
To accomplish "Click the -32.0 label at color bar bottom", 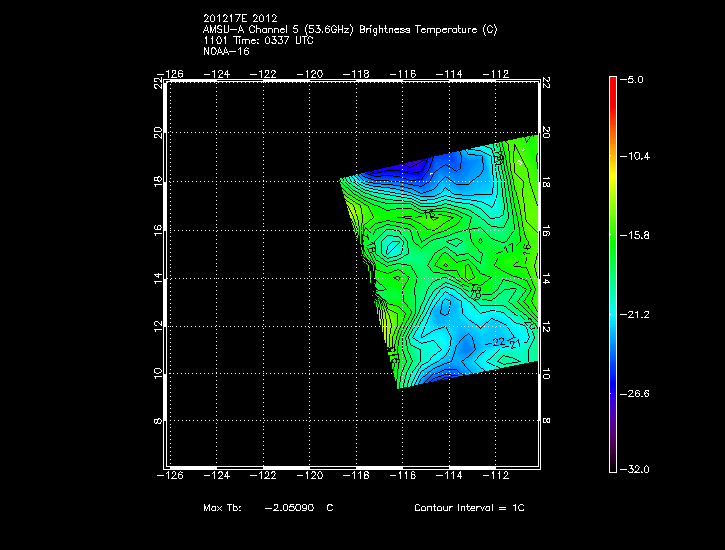I will coord(637,469).
